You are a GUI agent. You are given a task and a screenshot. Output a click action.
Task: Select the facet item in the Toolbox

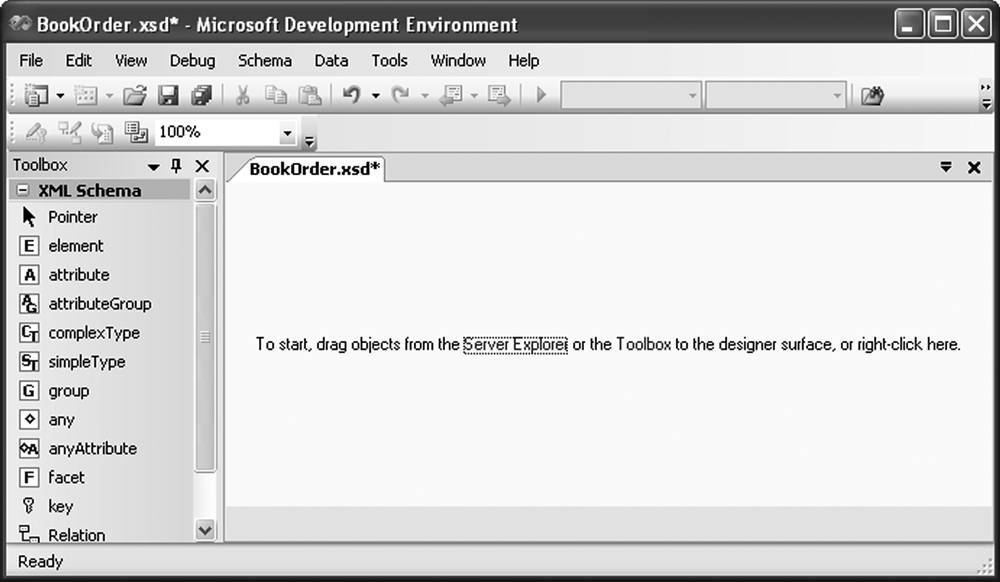click(x=52, y=477)
